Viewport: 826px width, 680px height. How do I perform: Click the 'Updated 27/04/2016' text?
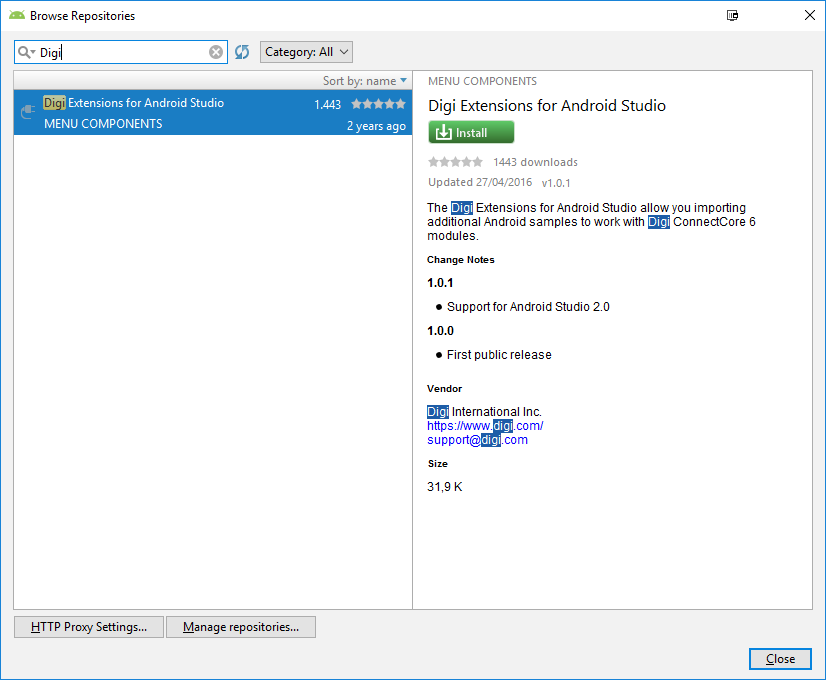point(480,182)
